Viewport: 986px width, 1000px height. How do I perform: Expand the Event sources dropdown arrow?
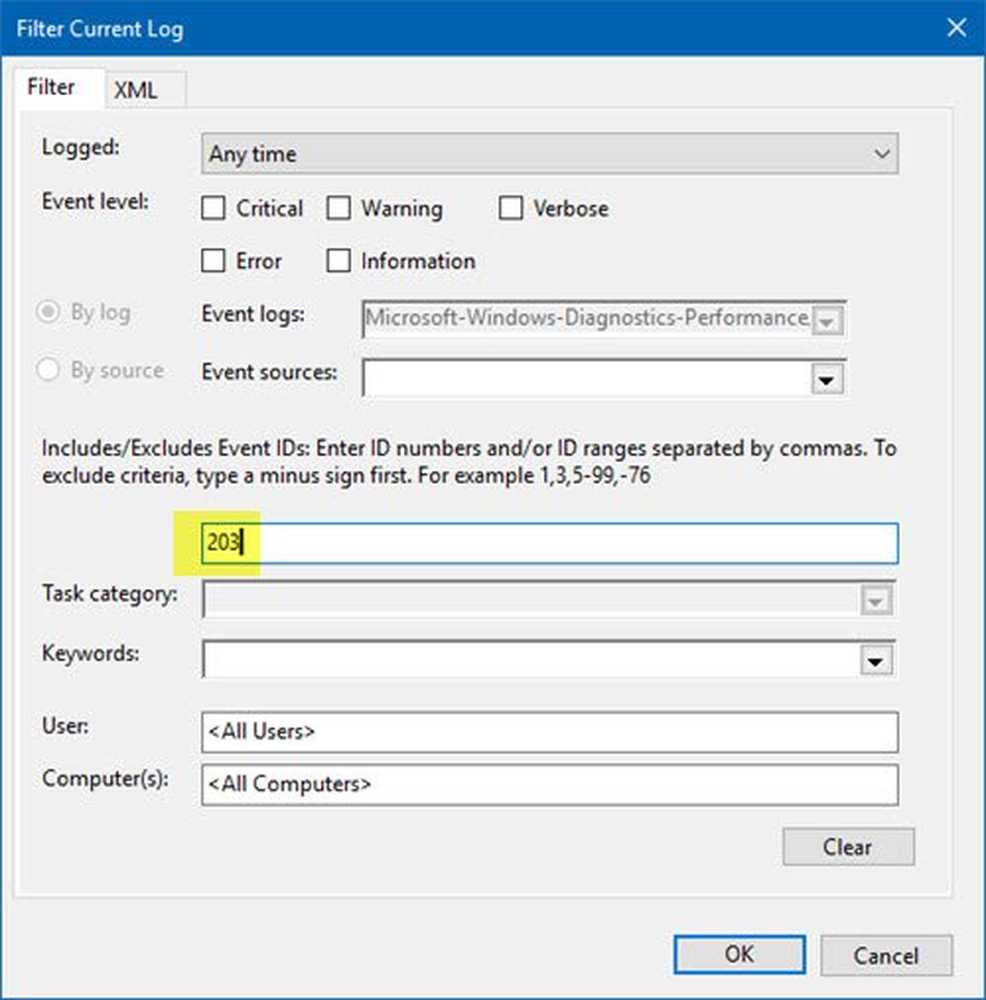(x=827, y=380)
